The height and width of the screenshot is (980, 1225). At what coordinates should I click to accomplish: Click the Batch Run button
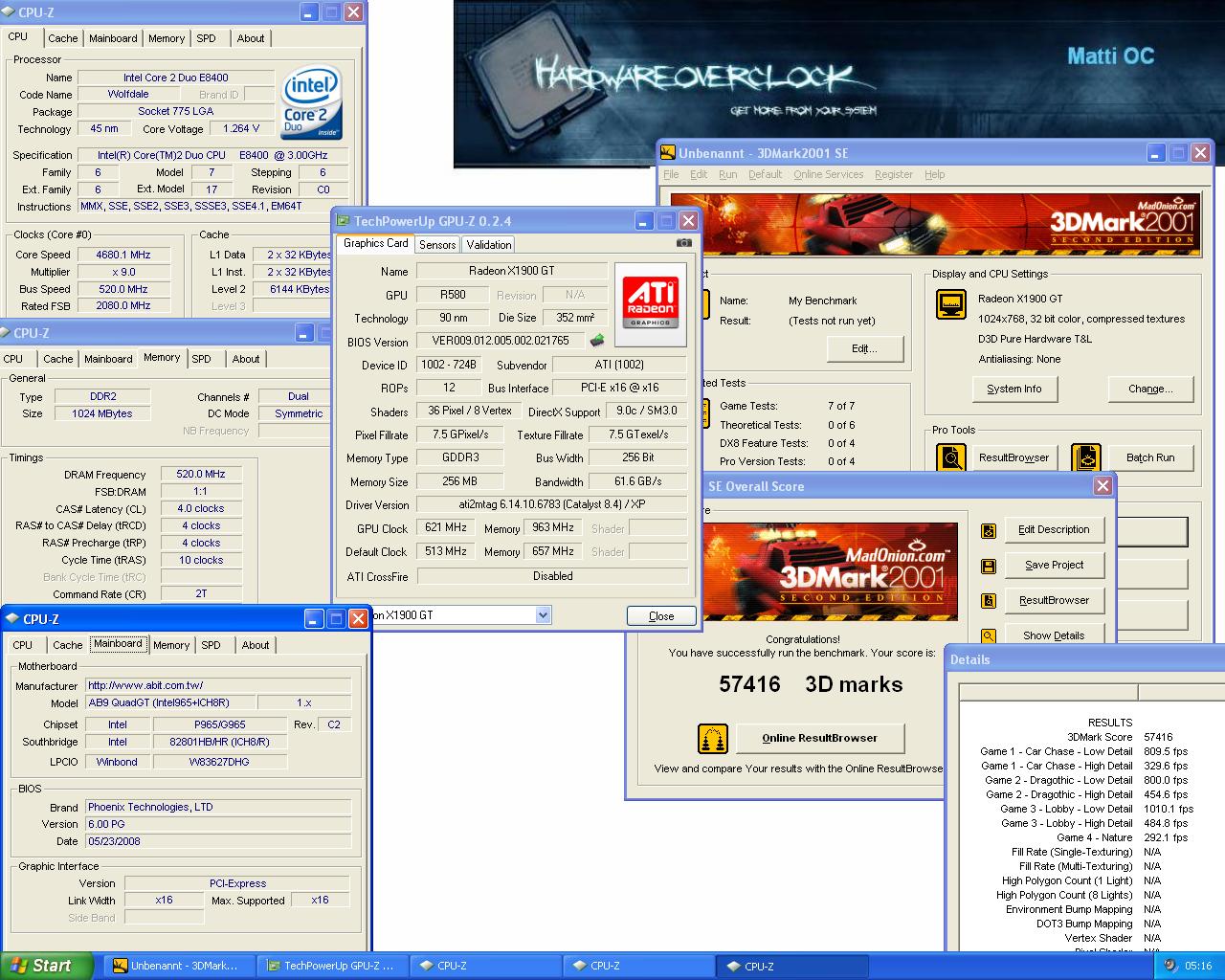pyautogui.click(x=1150, y=457)
